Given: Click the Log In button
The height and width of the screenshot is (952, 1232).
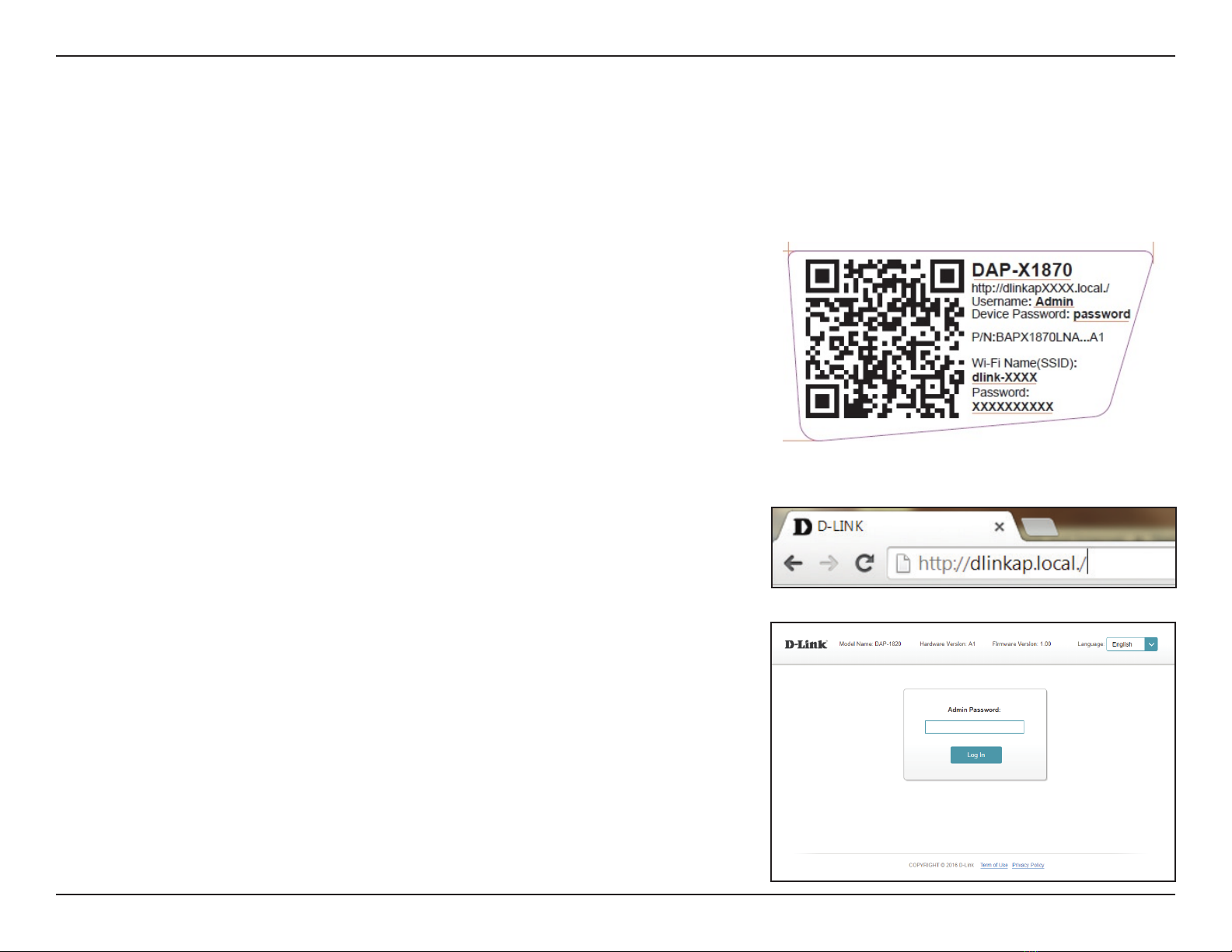Looking at the screenshot, I should (x=976, y=755).
